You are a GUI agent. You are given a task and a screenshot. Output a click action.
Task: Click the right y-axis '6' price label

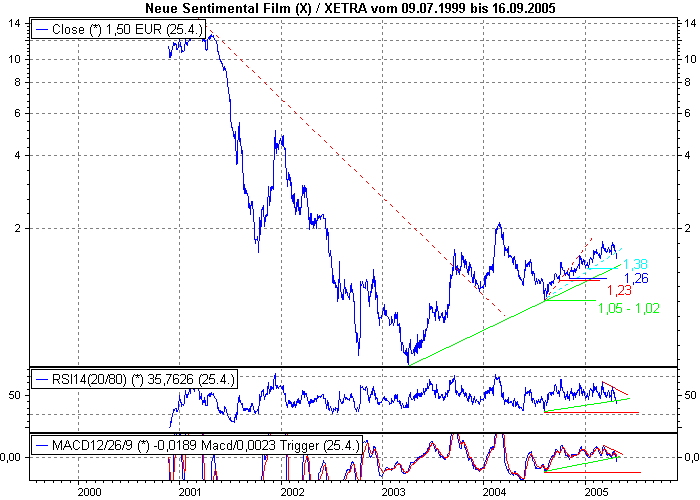pos(687,113)
